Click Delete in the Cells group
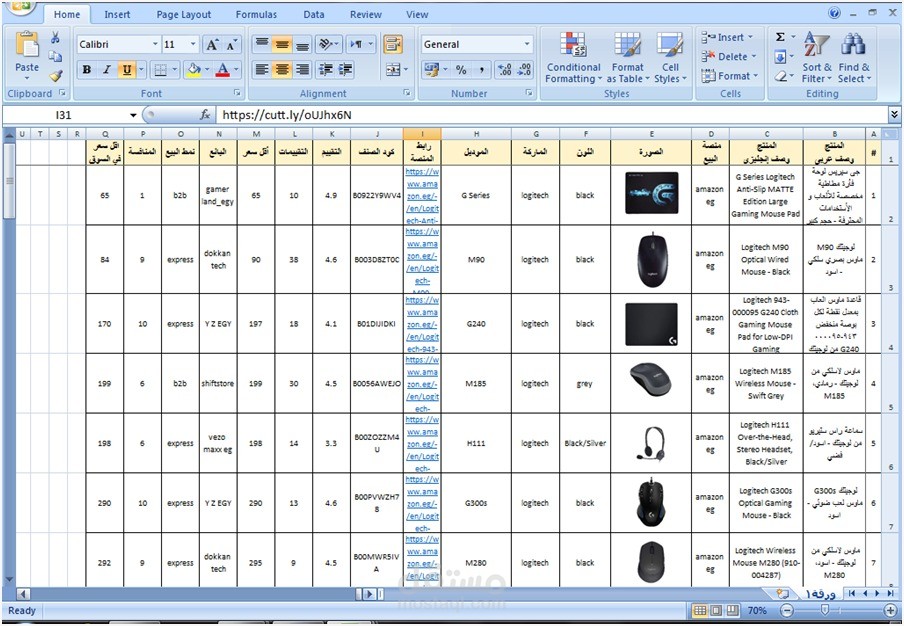Screen dimensions: 904x626 point(730,56)
